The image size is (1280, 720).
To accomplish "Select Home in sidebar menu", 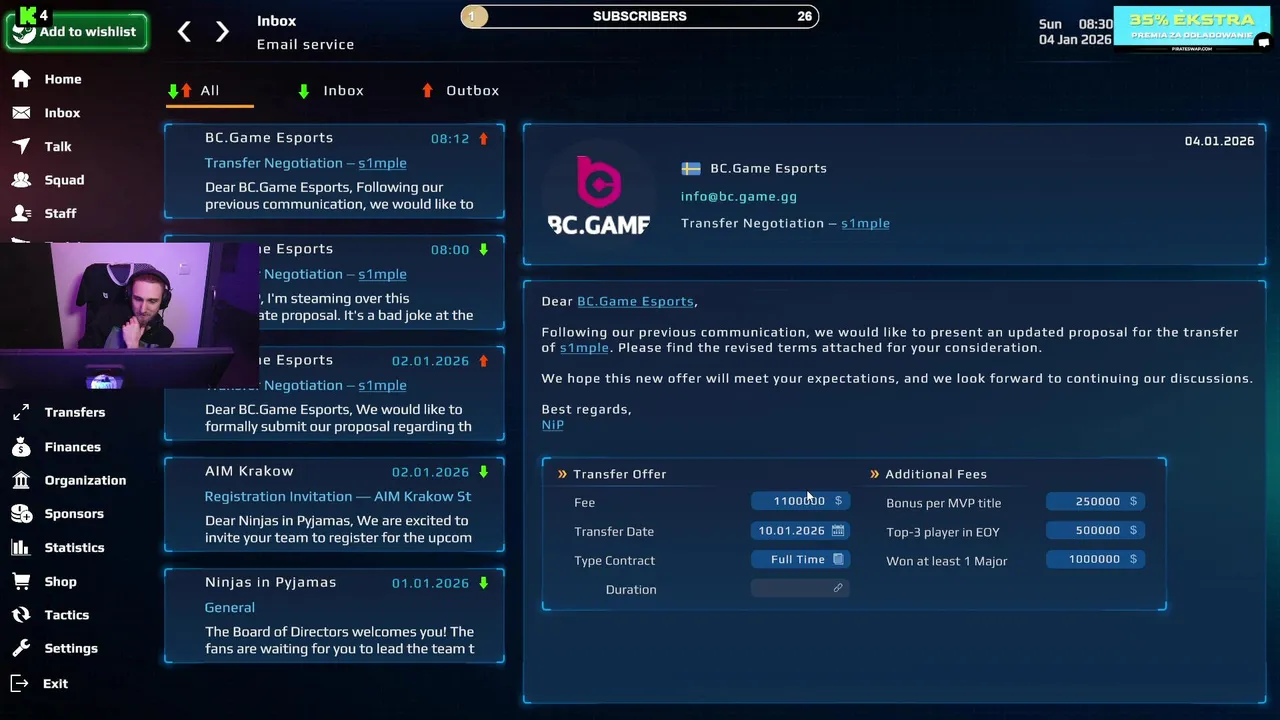I will (63, 79).
